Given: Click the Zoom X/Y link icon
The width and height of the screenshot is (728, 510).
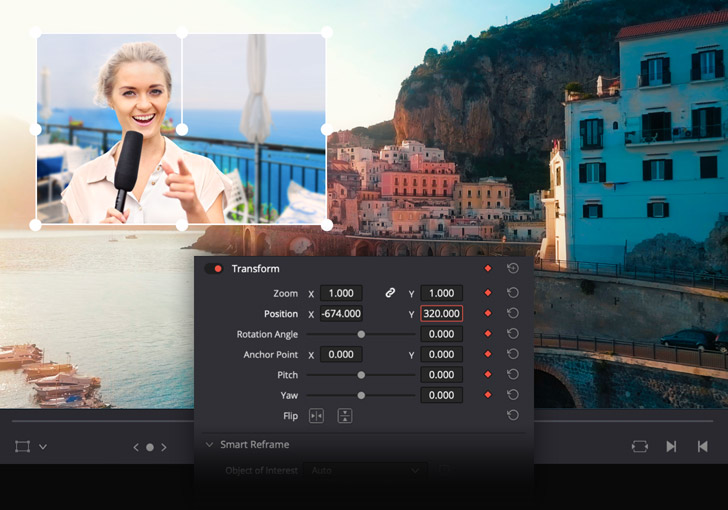Looking at the screenshot, I should [x=390, y=293].
